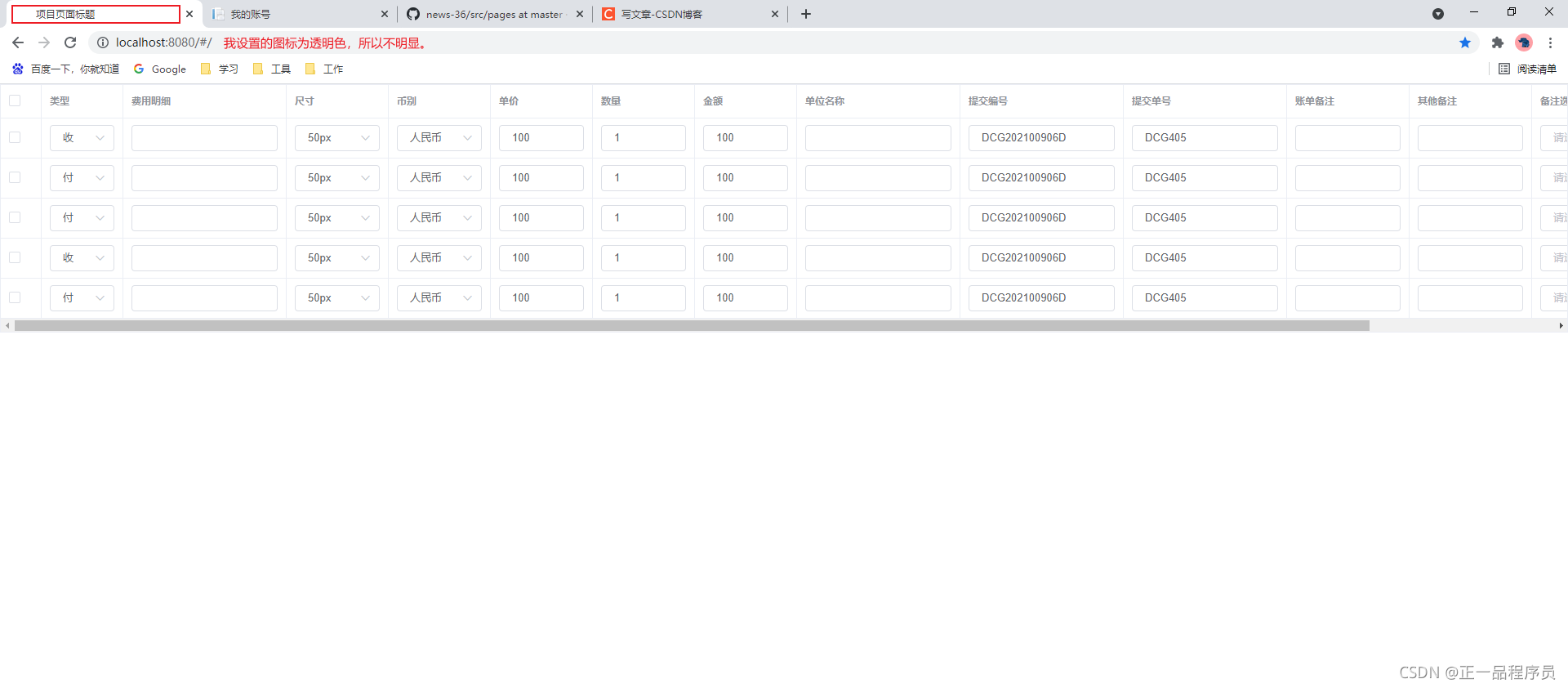
Task: Open first row 币别 人民币 dropdown
Action: [x=439, y=138]
